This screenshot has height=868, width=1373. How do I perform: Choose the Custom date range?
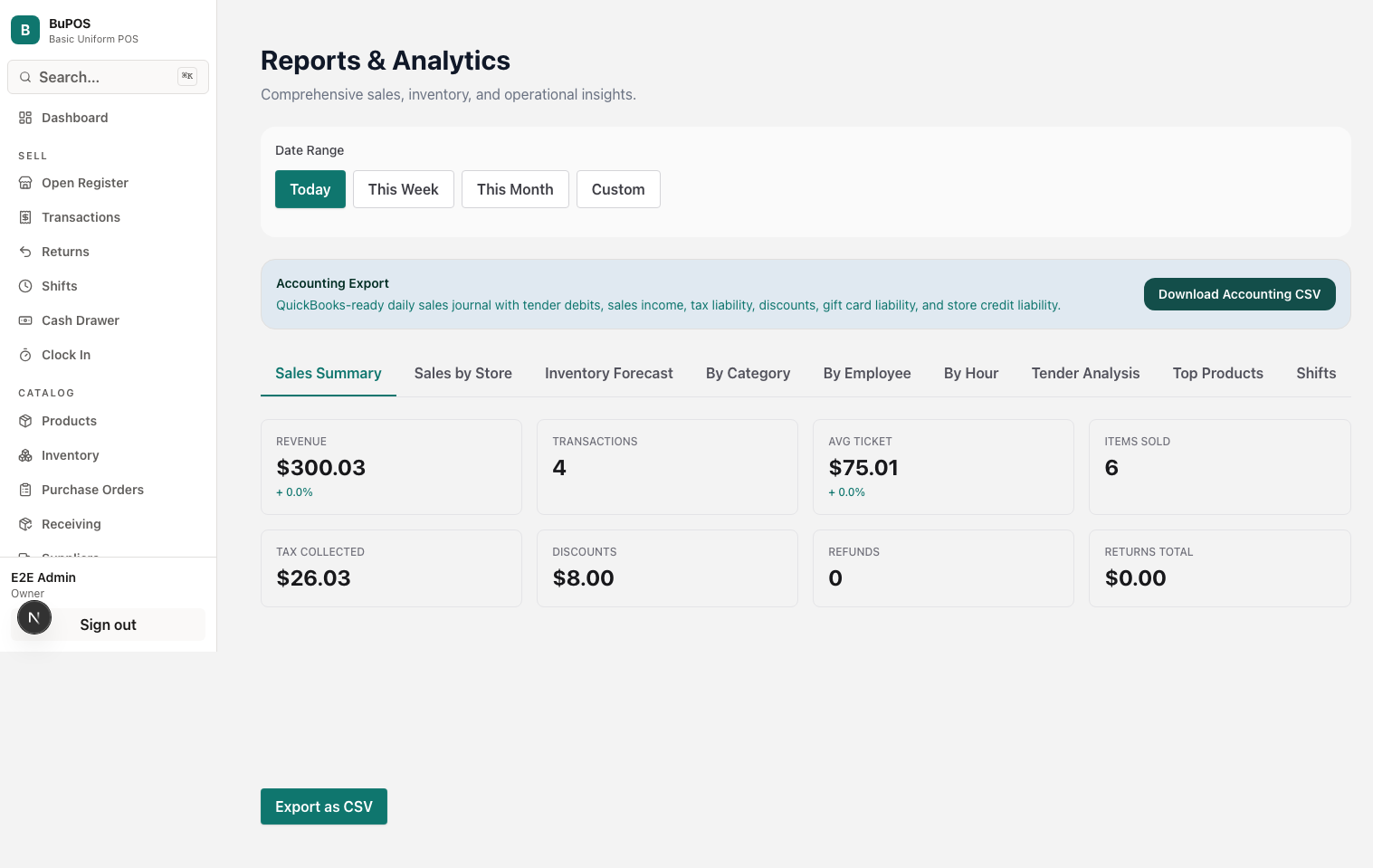click(618, 189)
